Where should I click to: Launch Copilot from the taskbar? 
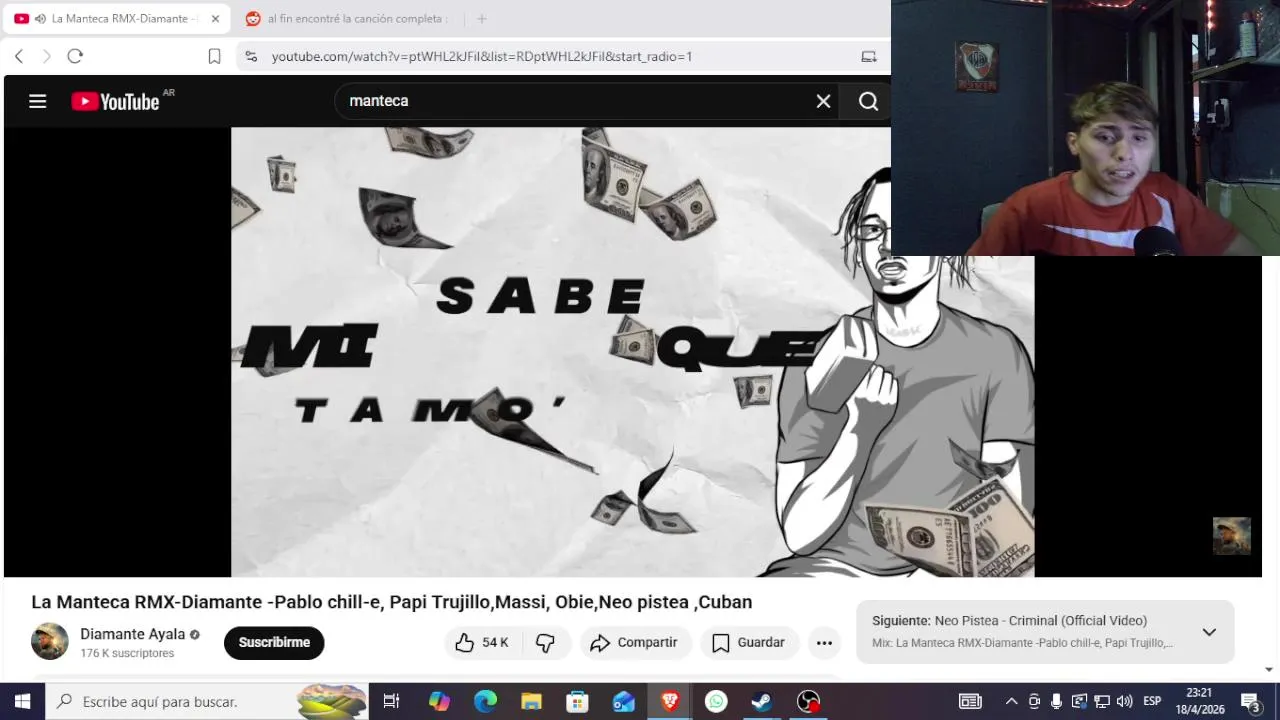coord(439,701)
